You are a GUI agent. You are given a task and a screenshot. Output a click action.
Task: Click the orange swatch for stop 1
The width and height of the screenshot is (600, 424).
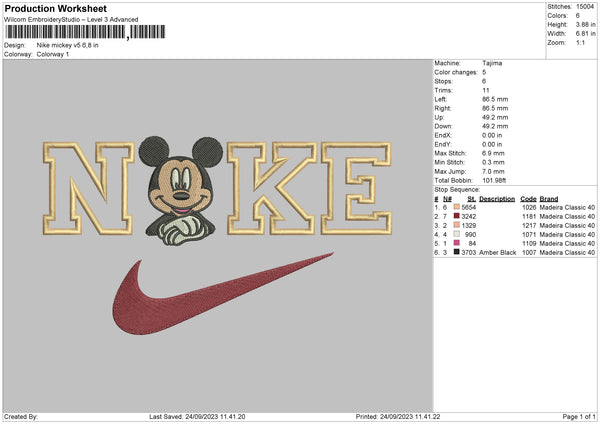pyautogui.click(x=456, y=207)
